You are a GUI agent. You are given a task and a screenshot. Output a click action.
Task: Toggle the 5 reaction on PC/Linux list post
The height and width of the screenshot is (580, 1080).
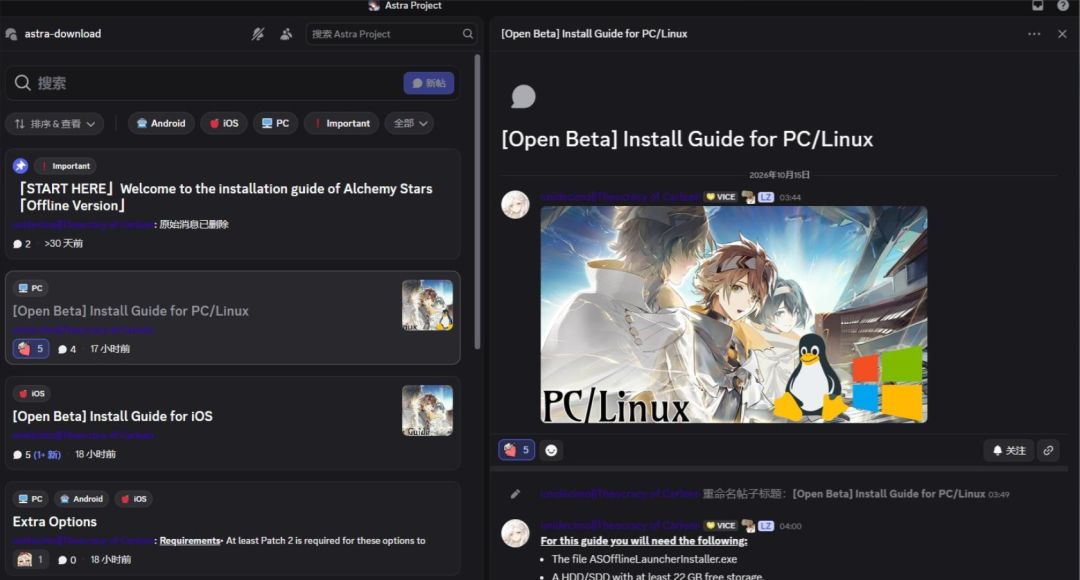pyautogui.click(x=31, y=349)
